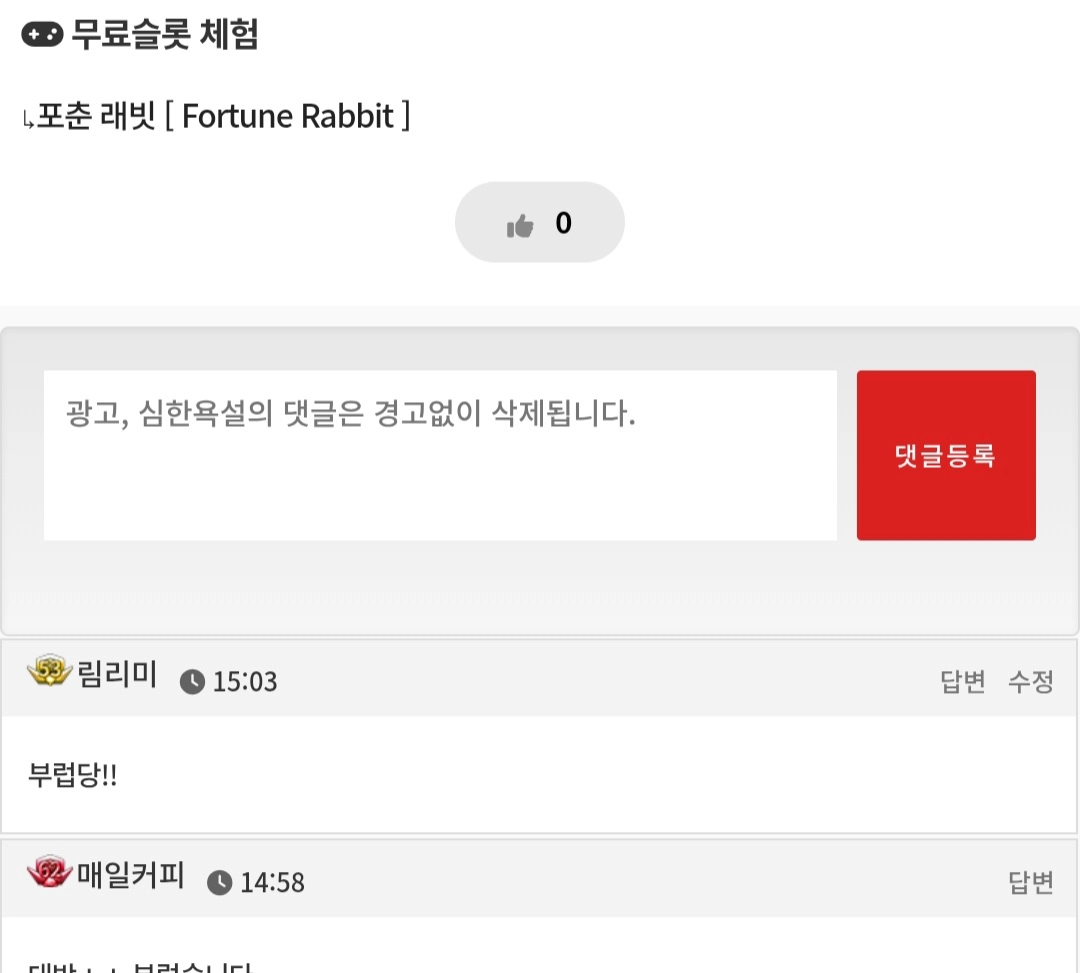
Task: Open the 매일커피 user profile name
Action: coord(131,877)
